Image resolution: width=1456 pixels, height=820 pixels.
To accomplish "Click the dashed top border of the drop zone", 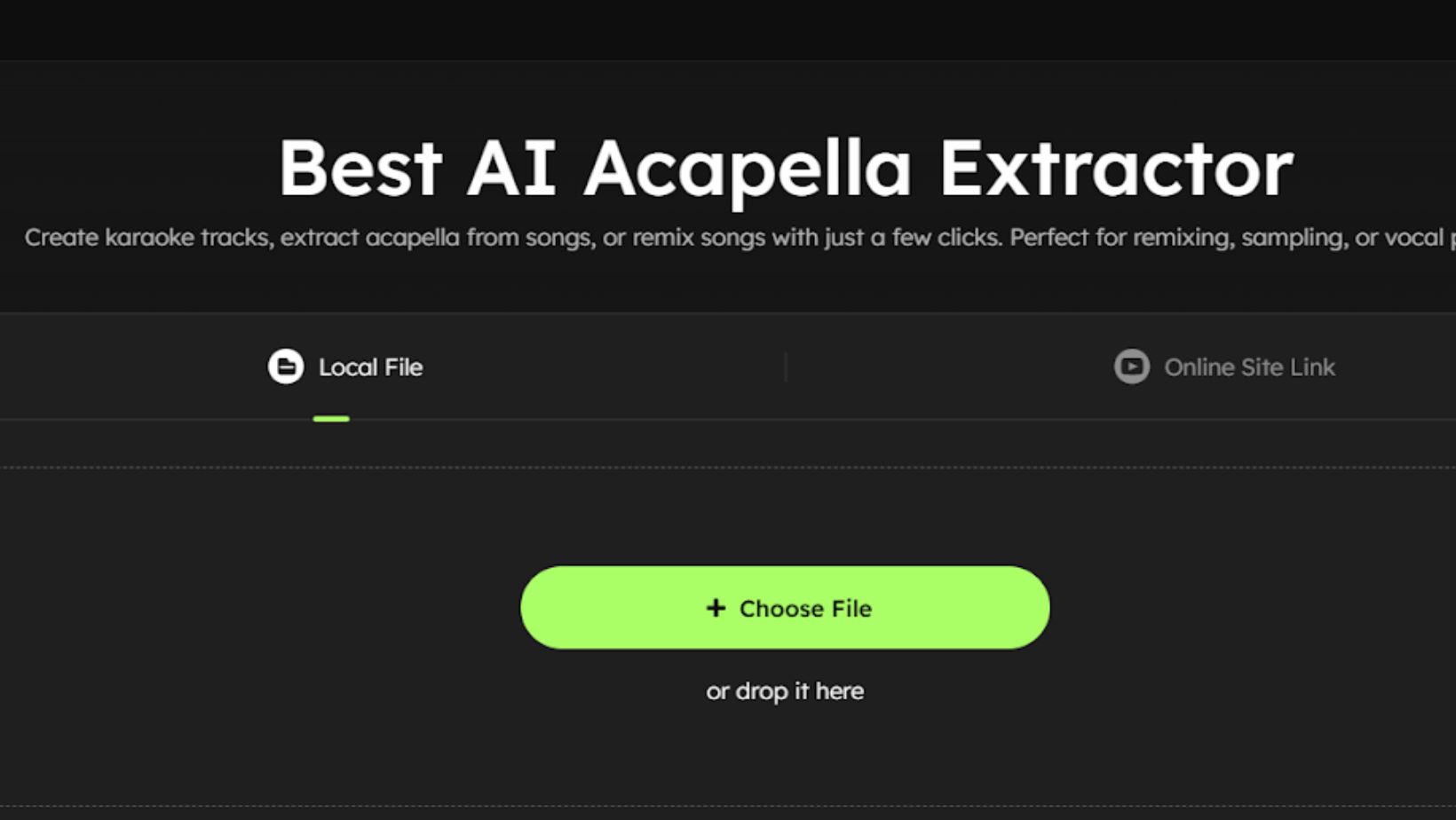I will pos(728,467).
